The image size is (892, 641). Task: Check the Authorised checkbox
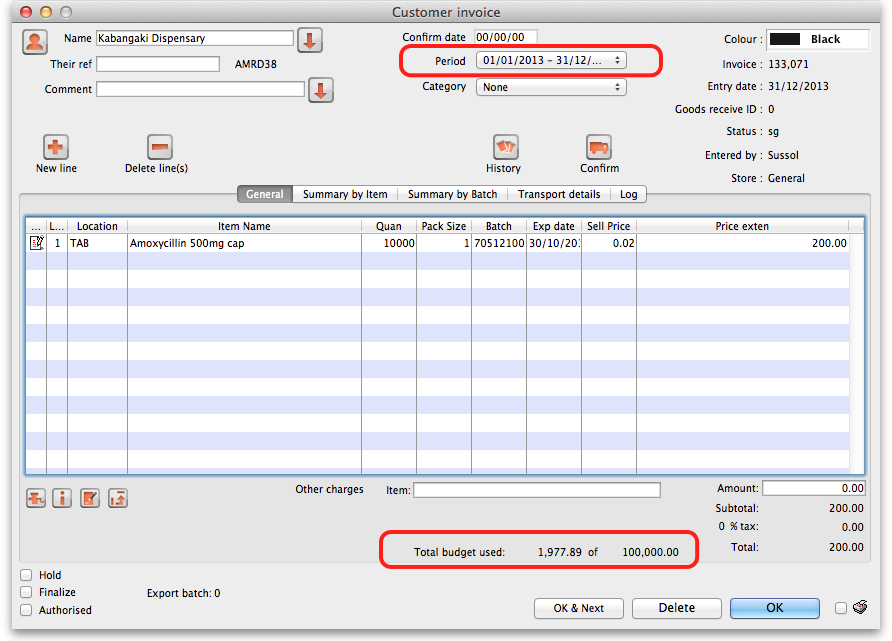tap(26, 610)
